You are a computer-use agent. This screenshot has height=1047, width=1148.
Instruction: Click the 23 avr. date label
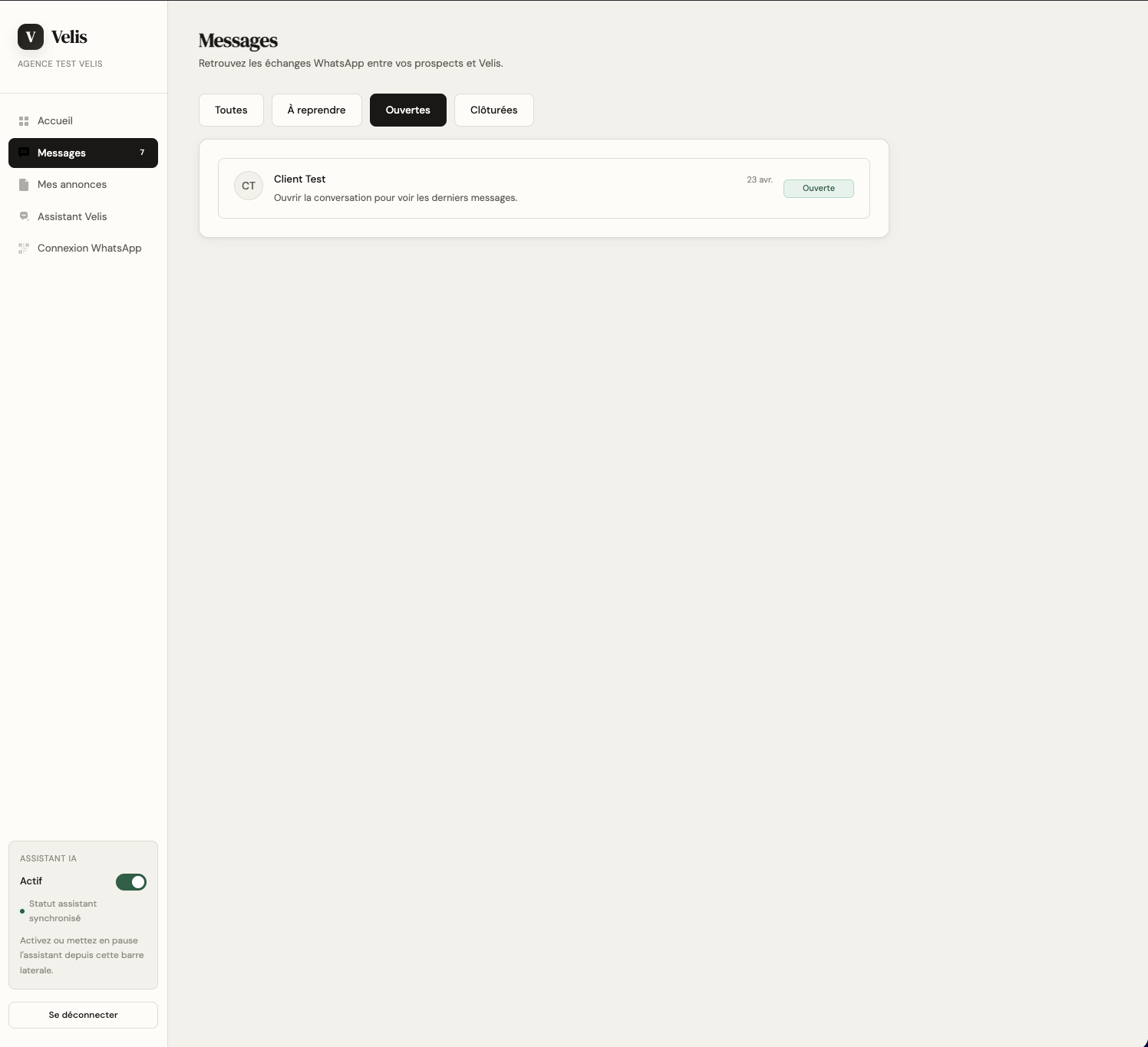point(760,179)
